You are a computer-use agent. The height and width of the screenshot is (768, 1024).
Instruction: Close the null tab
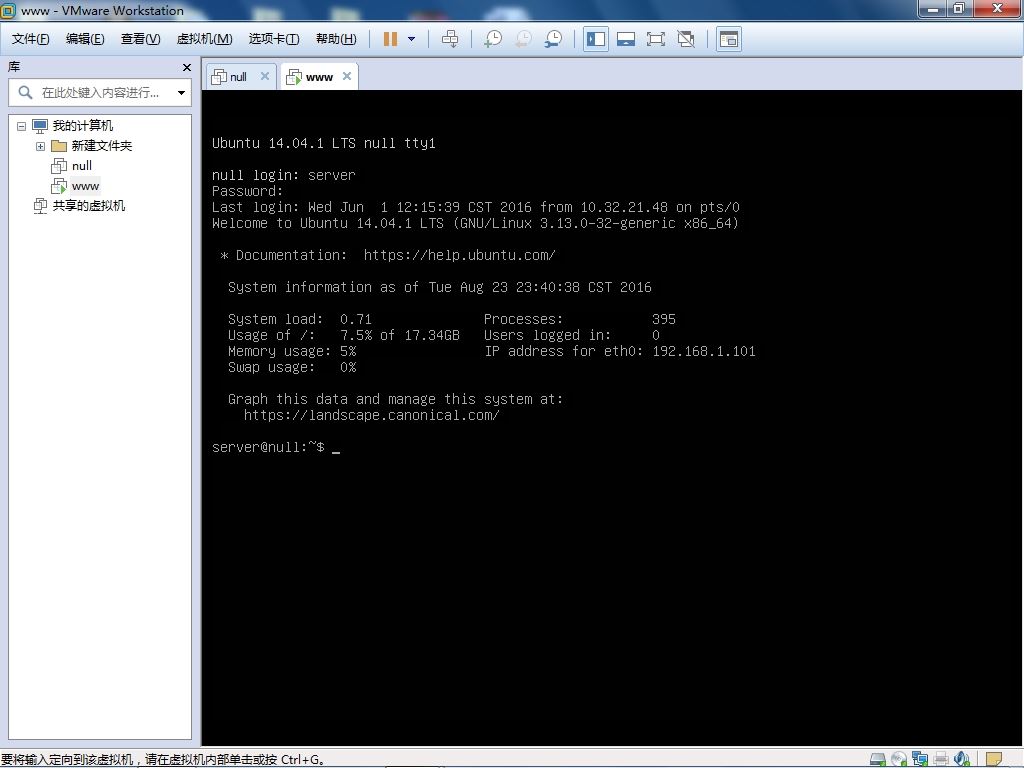264,76
